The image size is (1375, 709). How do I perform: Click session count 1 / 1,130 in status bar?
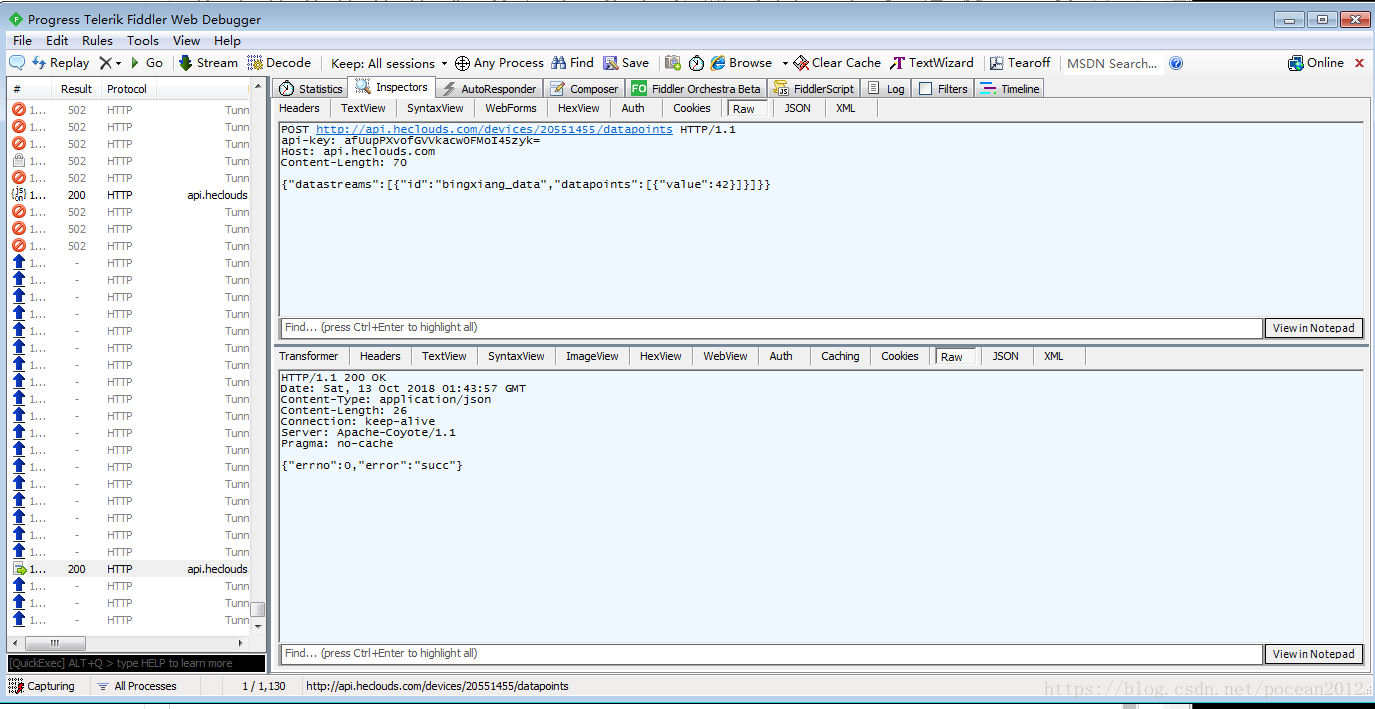pyautogui.click(x=264, y=686)
